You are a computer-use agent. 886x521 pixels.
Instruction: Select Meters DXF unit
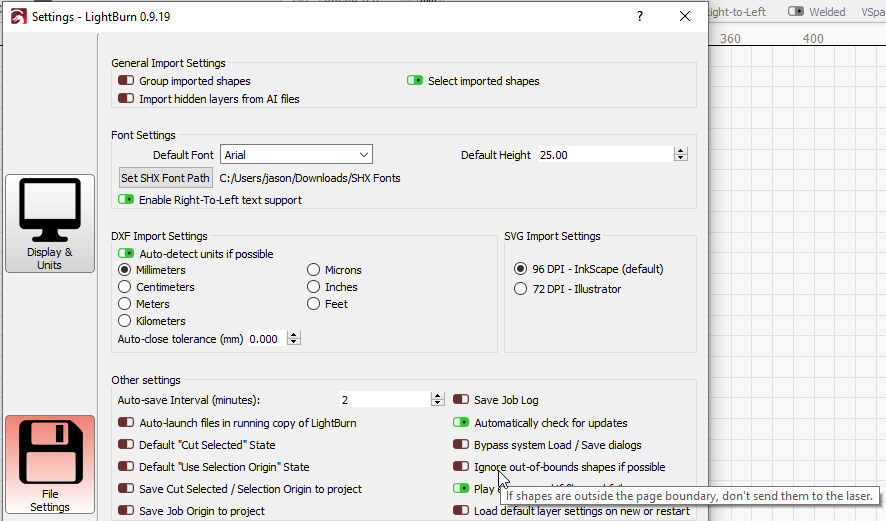[124, 303]
